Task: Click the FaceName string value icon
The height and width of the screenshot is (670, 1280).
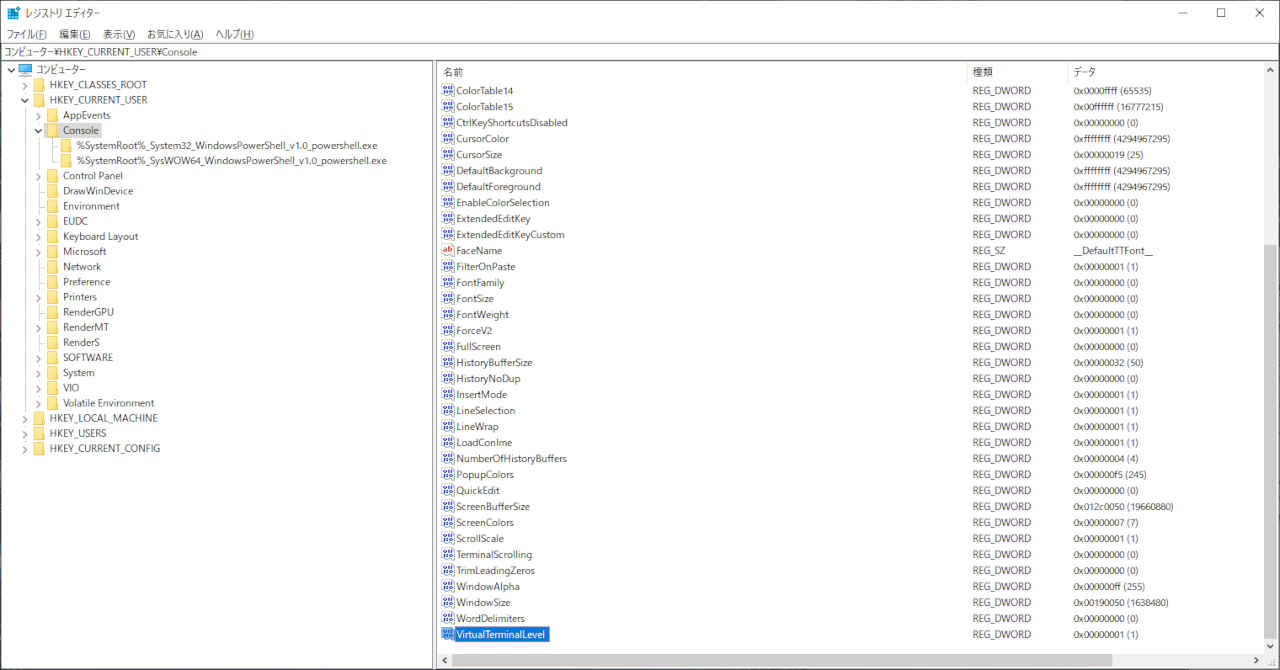Action: pos(448,251)
